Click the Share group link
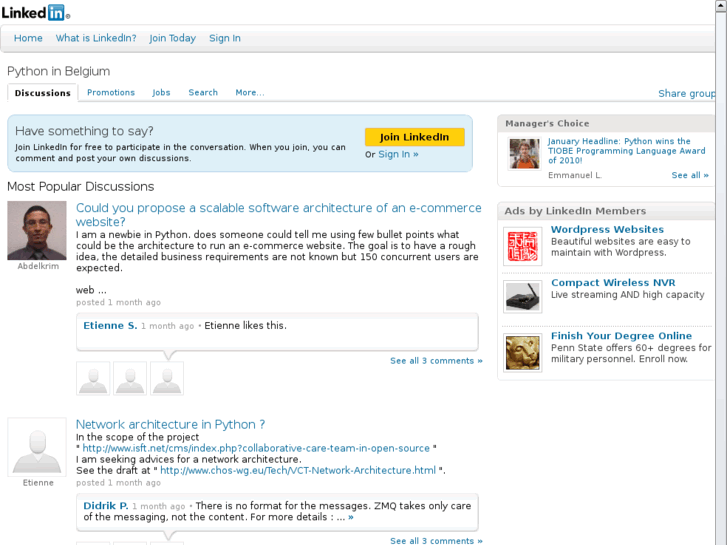 pos(687,93)
